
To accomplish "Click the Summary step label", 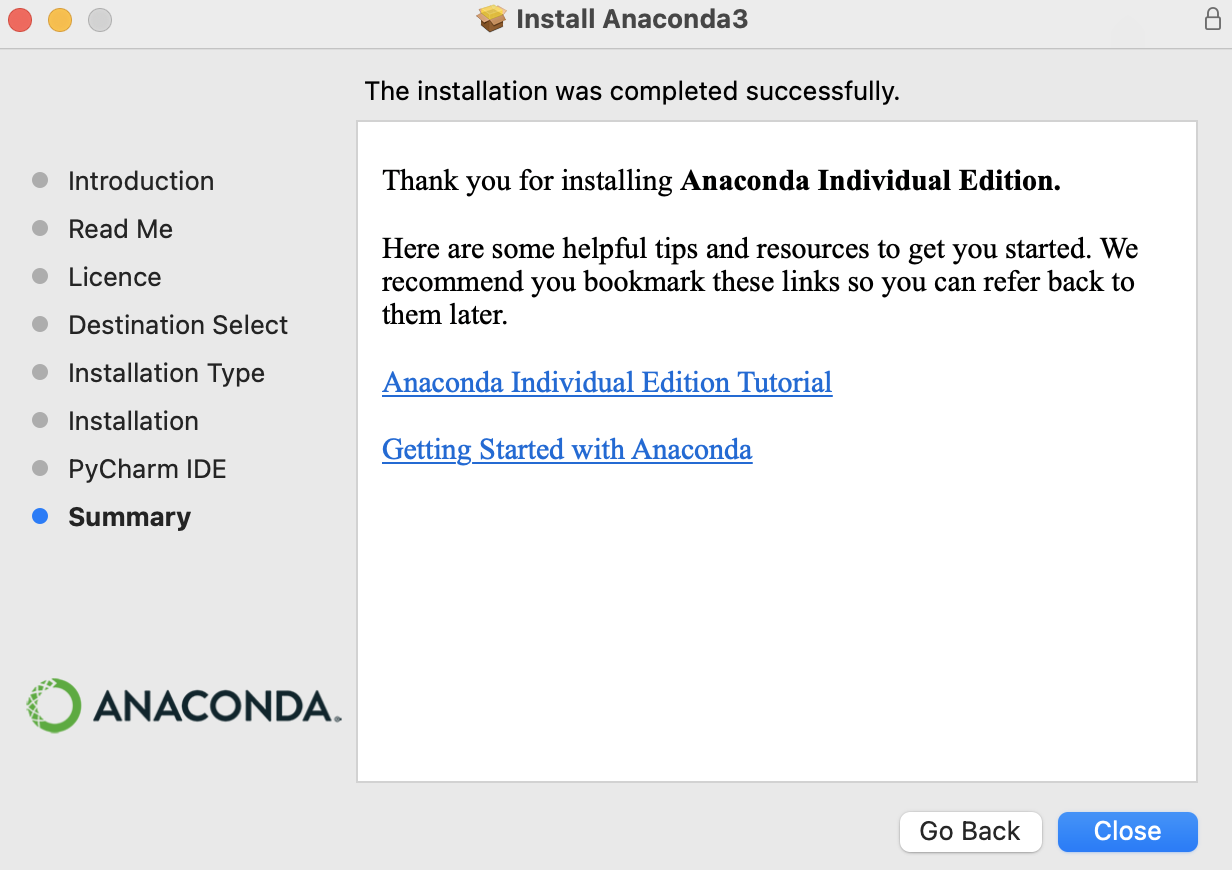I will (x=129, y=517).
